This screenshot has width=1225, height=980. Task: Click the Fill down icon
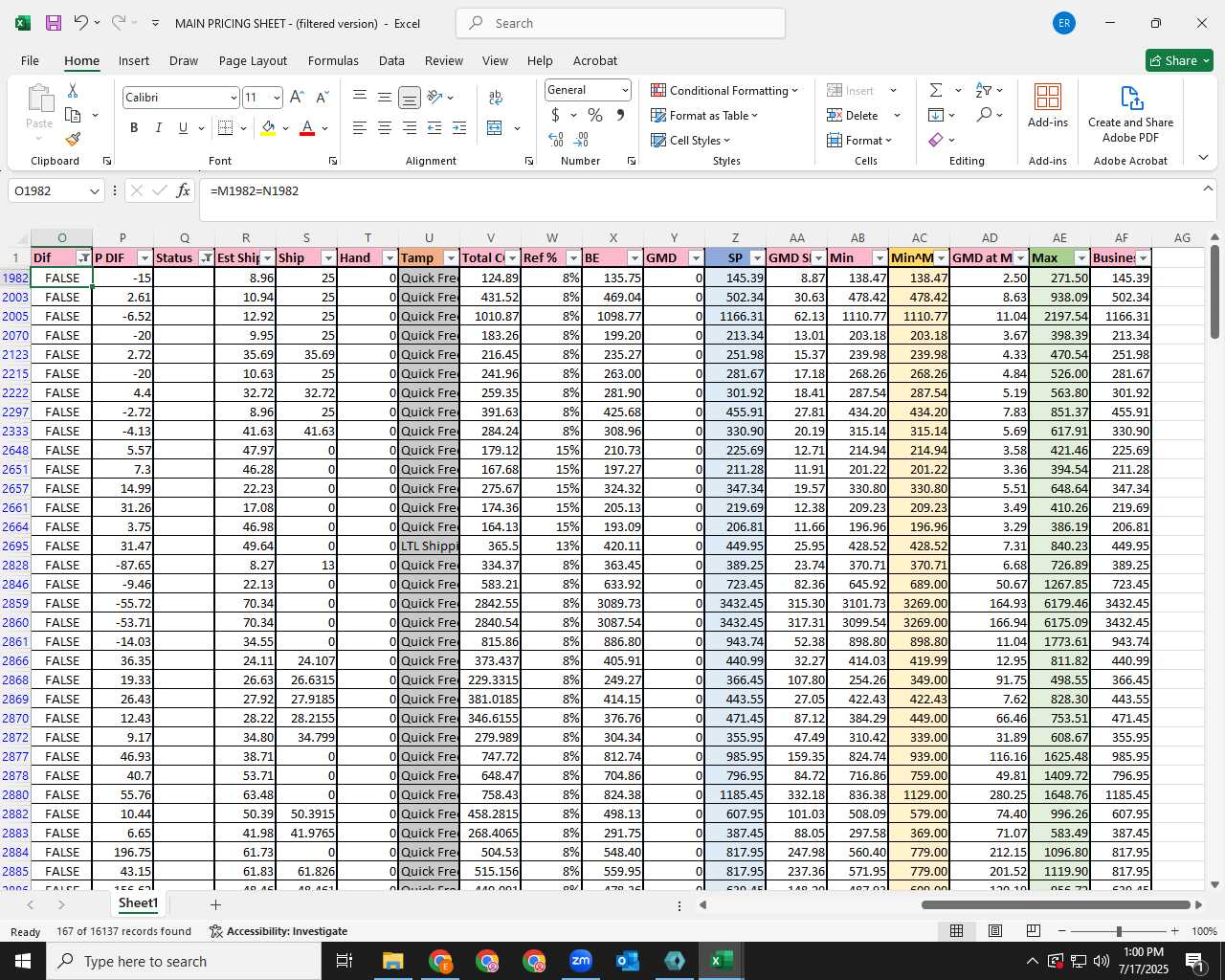pos(936,116)
